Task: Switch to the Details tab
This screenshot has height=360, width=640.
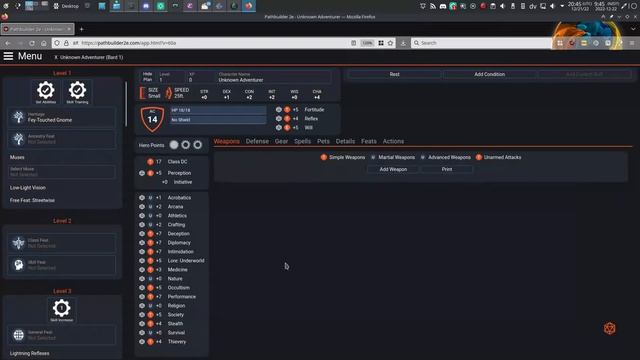Action: 345,141
